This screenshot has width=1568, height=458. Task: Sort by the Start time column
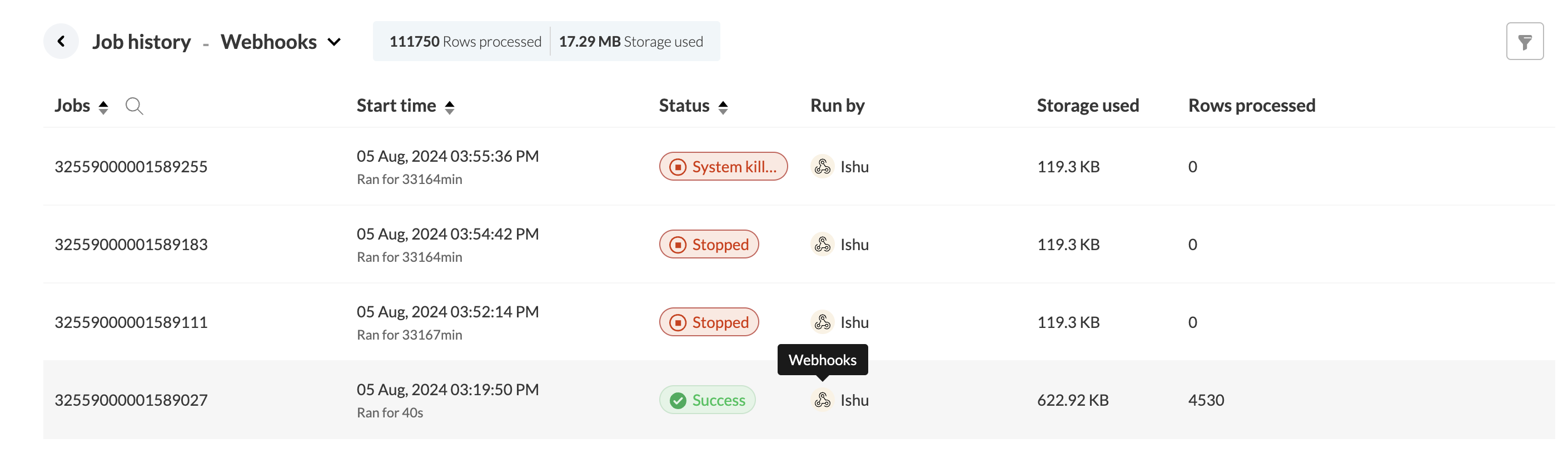click(x=449, y=107)
